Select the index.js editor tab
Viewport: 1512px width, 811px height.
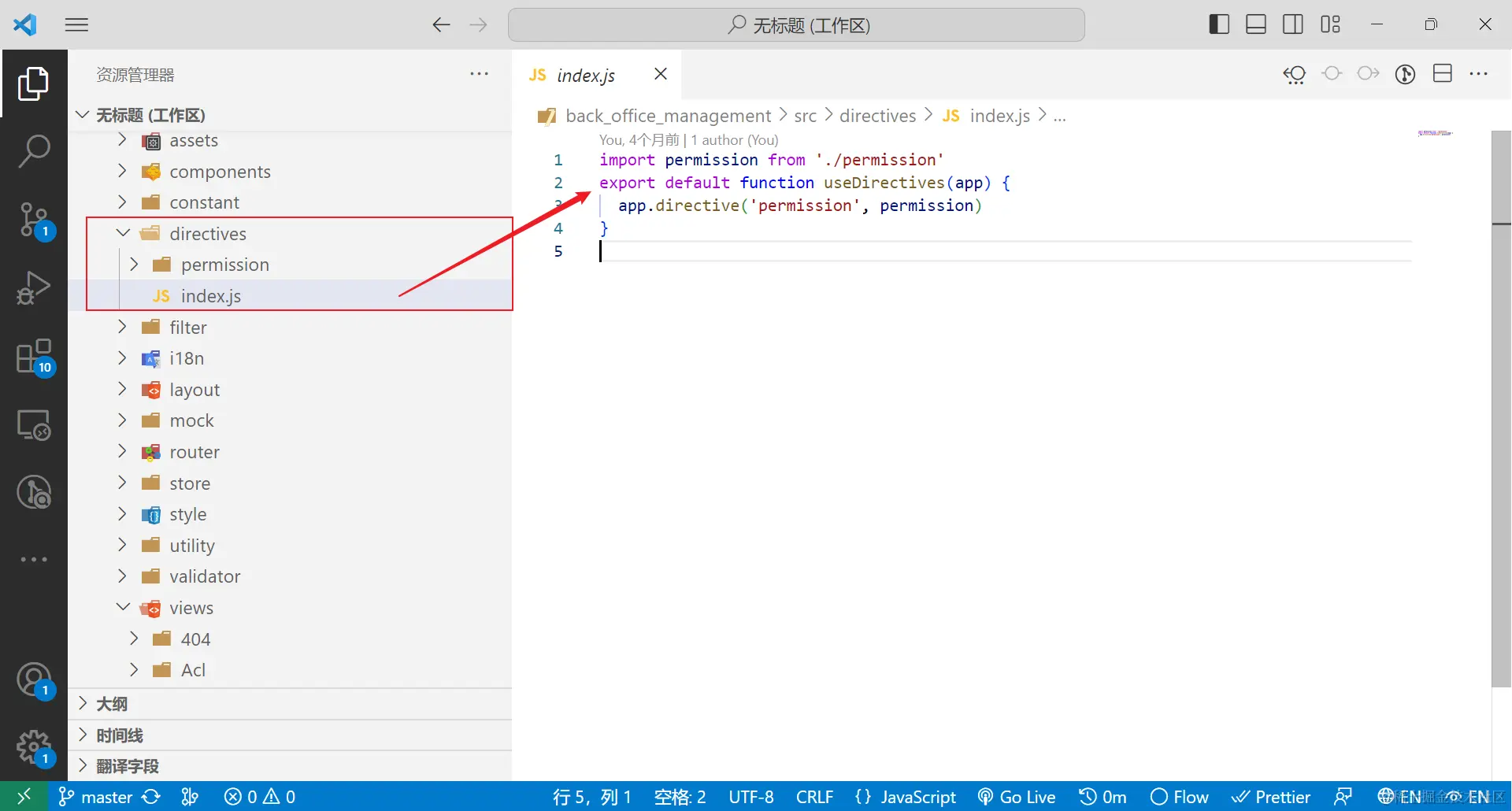point(586,75)
